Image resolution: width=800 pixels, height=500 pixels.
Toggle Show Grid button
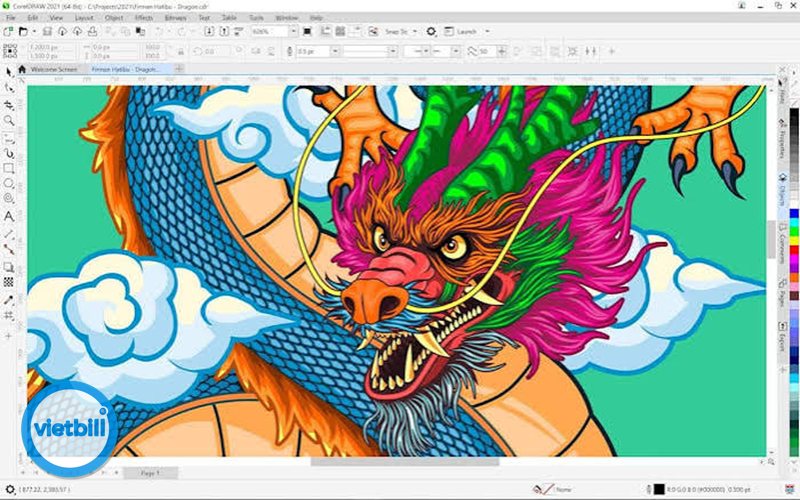point(340,32)
